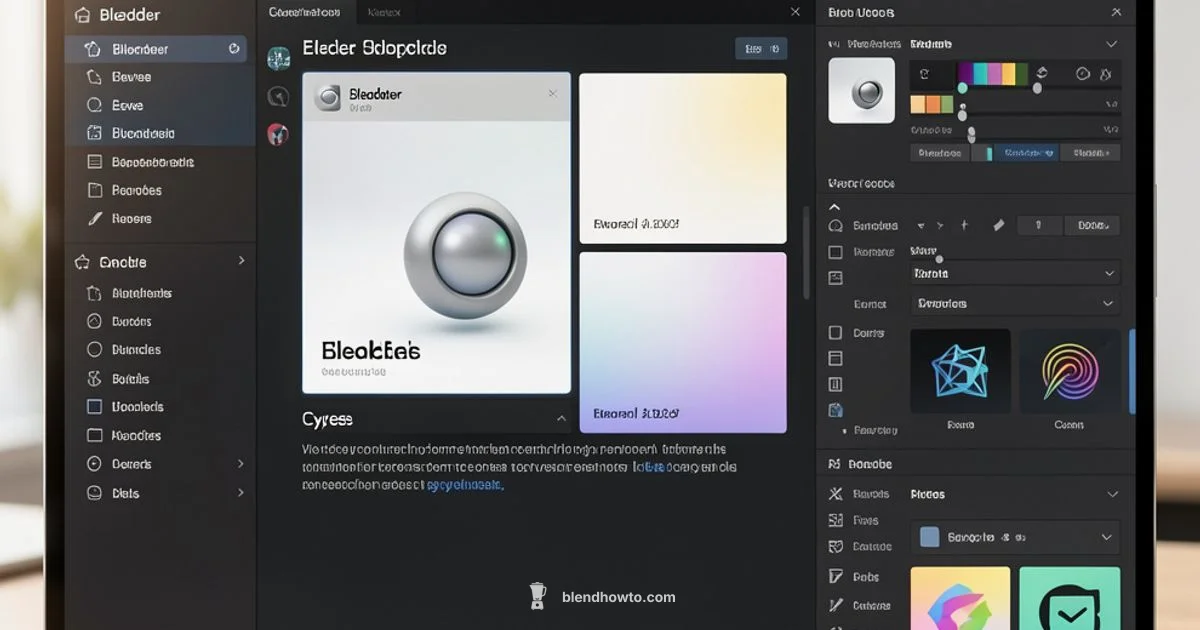Image resolution: width=1200 pixels, height=630 pixels.
Task: Click the pencil icon in the left sidebar
Action: click(97, 217)
